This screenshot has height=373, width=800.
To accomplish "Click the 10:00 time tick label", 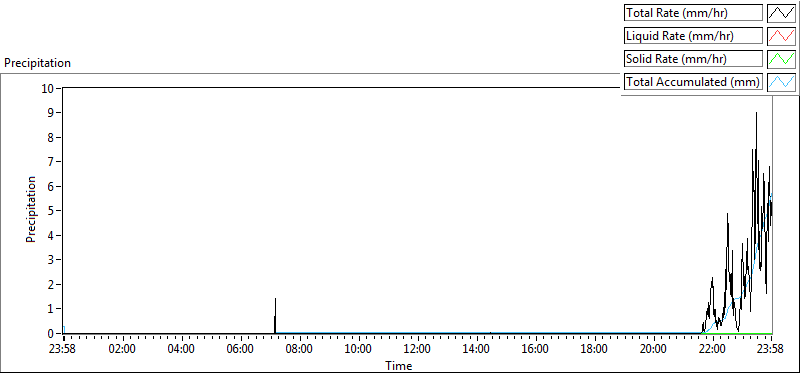I will click(359, 350).
